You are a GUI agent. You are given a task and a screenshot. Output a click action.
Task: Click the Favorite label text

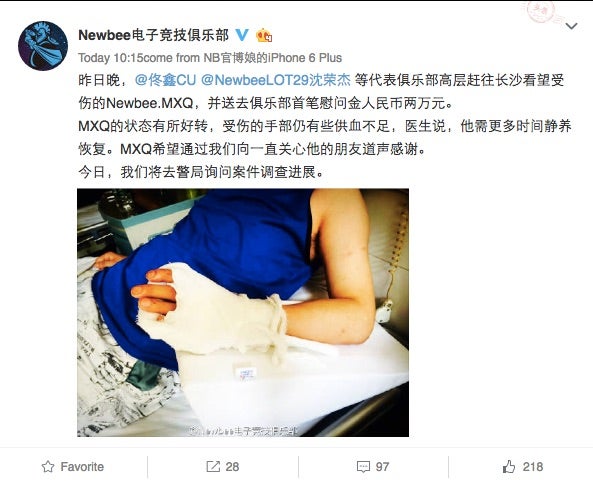pyautogui.click(x=82, y=467)
